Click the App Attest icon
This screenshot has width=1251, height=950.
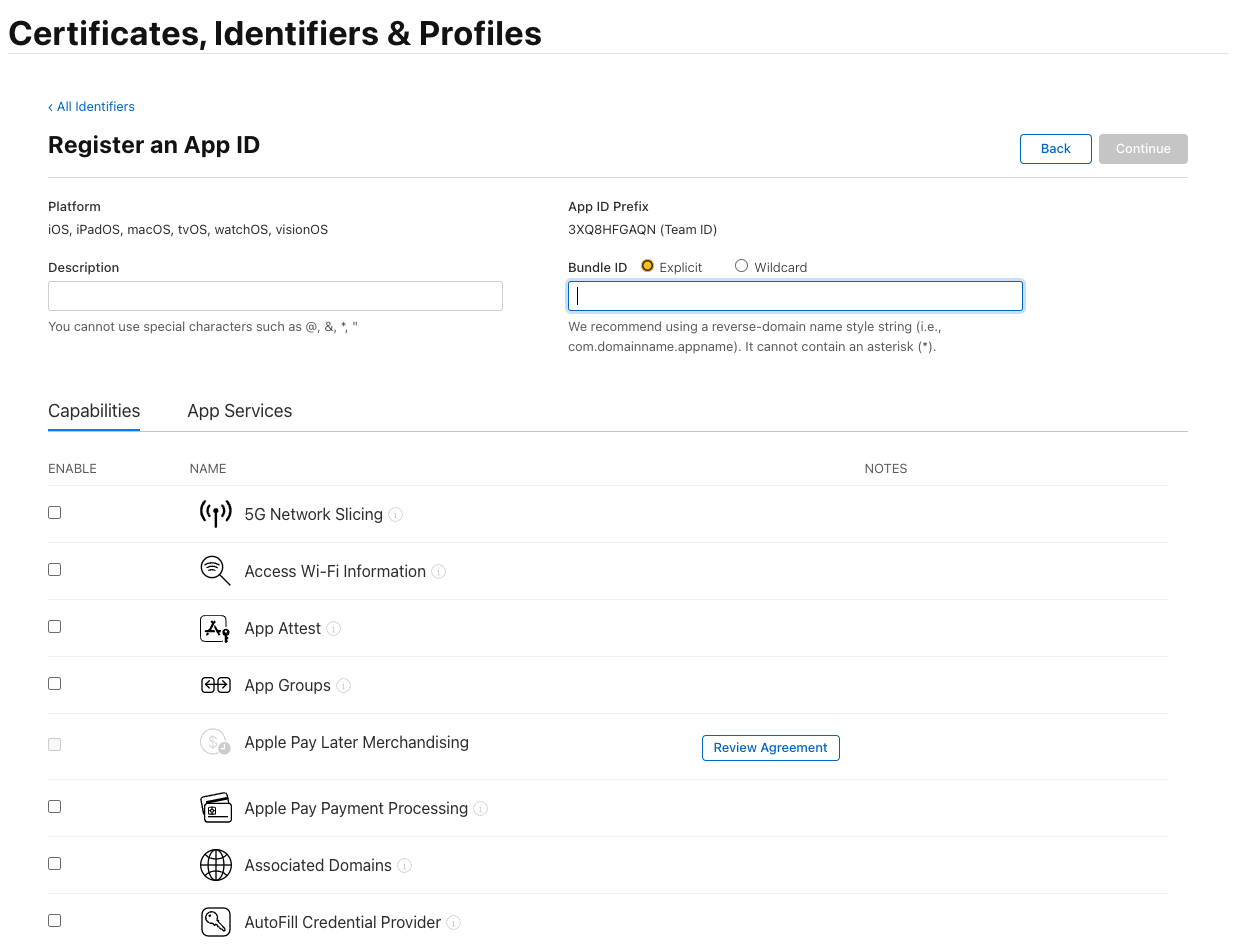215,628
